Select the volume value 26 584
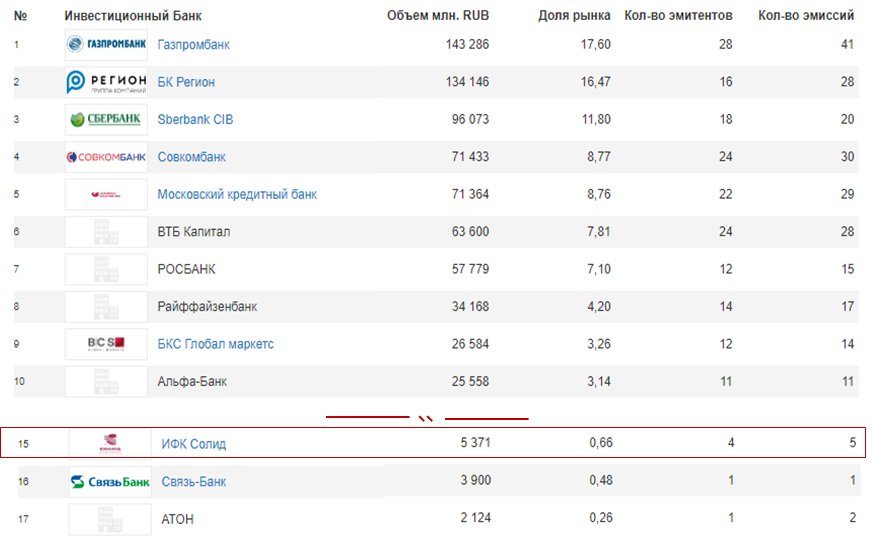This screenshot has width=873, height=541. (470, 344)
